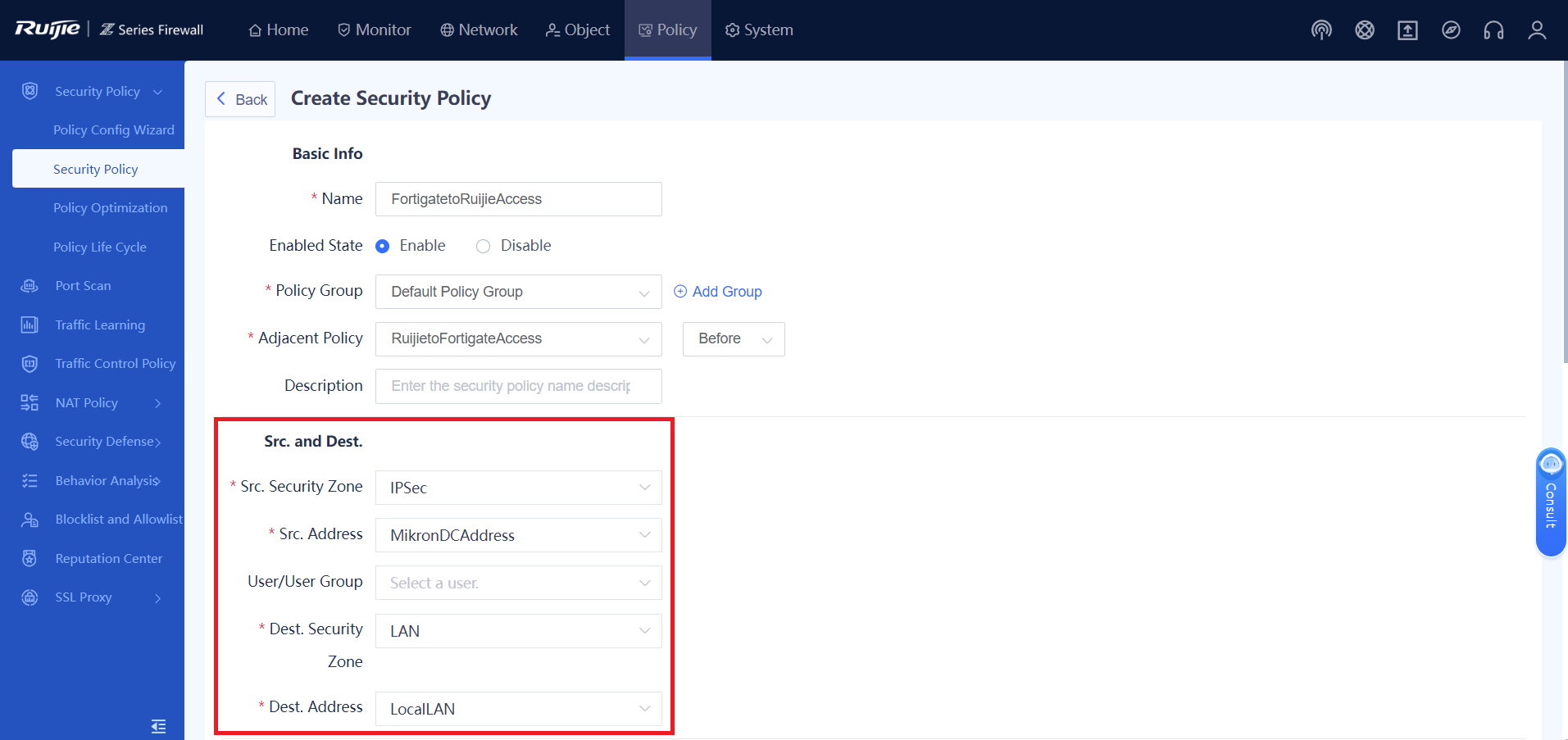
Task: Open the Policy tab
Action: pos(668,30)
